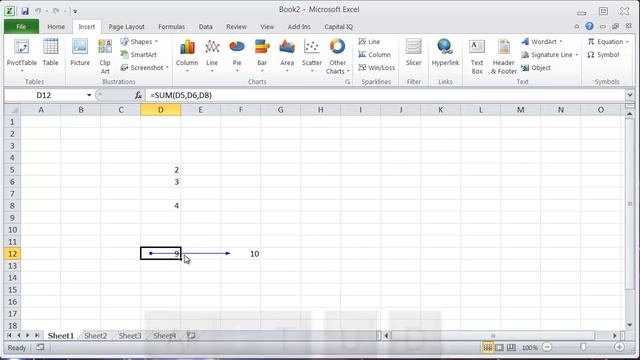The width and height of the screenshot is (640, 360).
Task: Insert a Scatter chart
Action: pos(312,56)
